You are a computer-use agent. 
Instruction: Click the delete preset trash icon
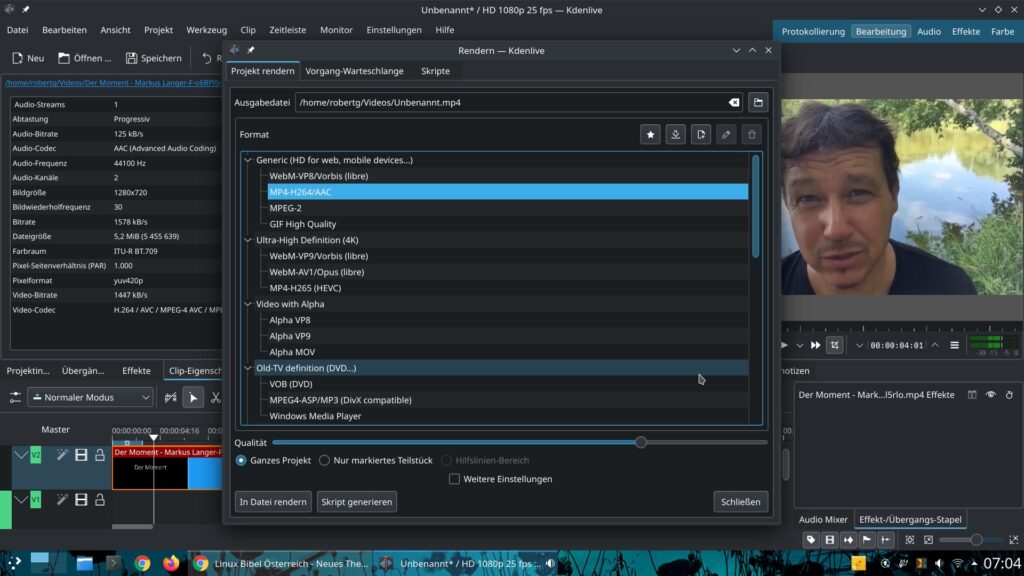(752, 135)
